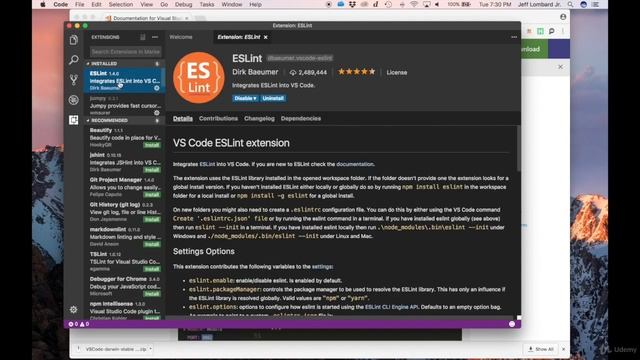Open the Debug view in the activity bar

[x=73, y=100]
